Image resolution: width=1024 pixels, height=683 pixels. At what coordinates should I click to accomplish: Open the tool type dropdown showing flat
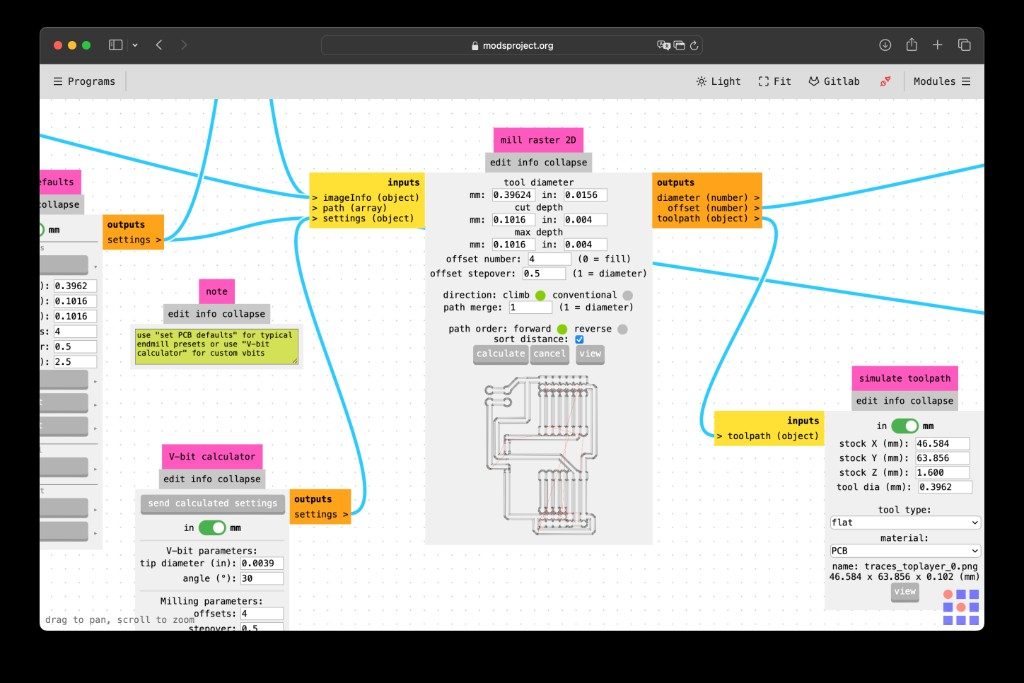click(904, 522)
